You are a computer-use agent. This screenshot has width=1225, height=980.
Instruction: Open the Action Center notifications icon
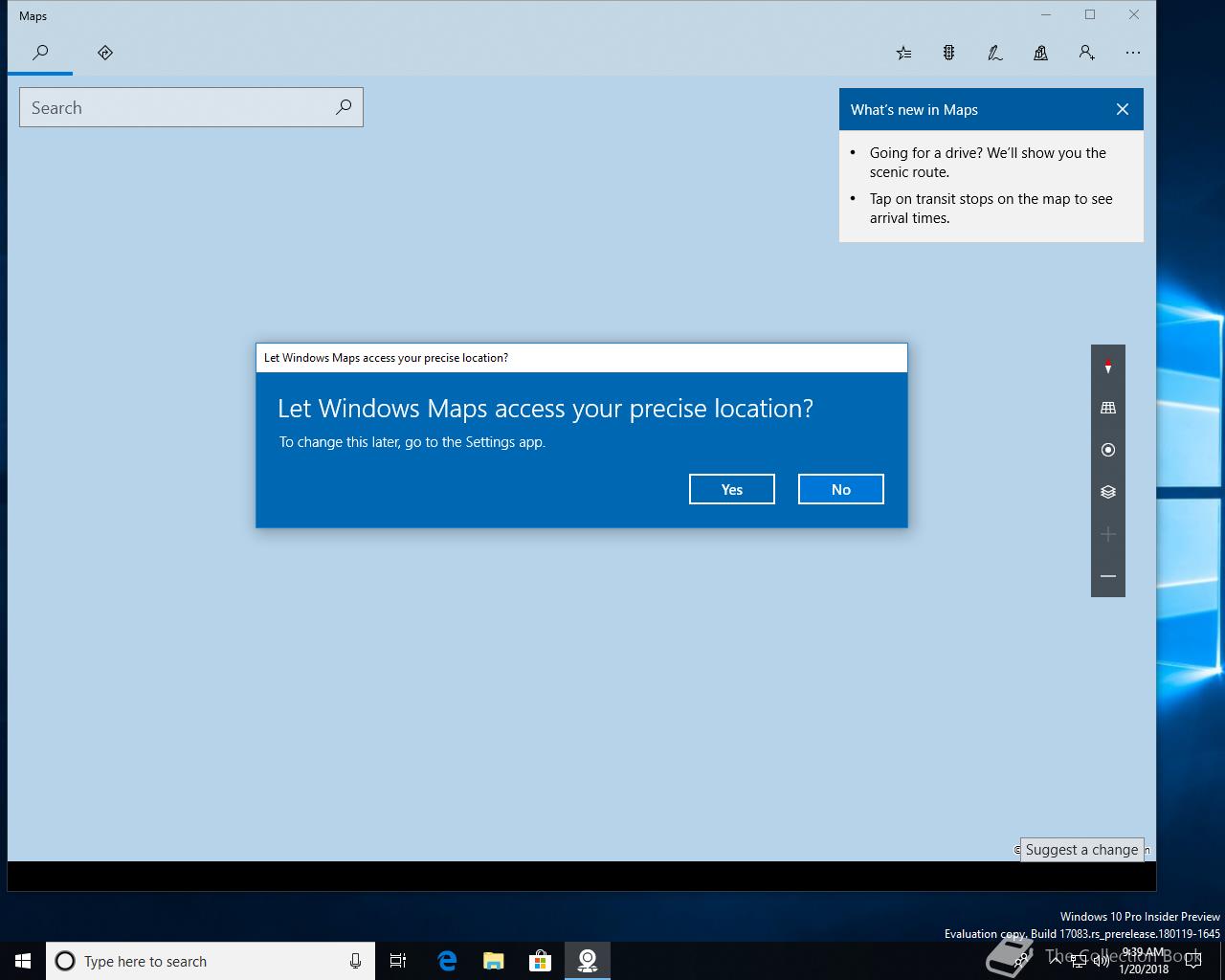tap(1193, 961)
